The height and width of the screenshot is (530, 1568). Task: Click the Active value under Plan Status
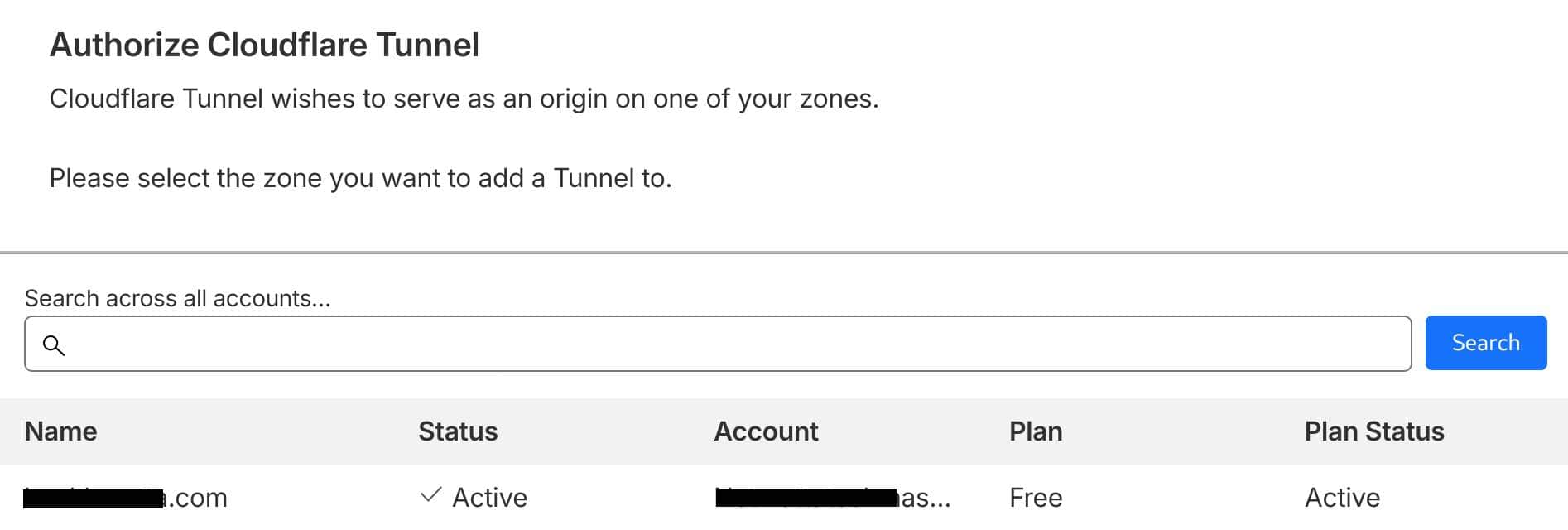(x=1342, y=498)
